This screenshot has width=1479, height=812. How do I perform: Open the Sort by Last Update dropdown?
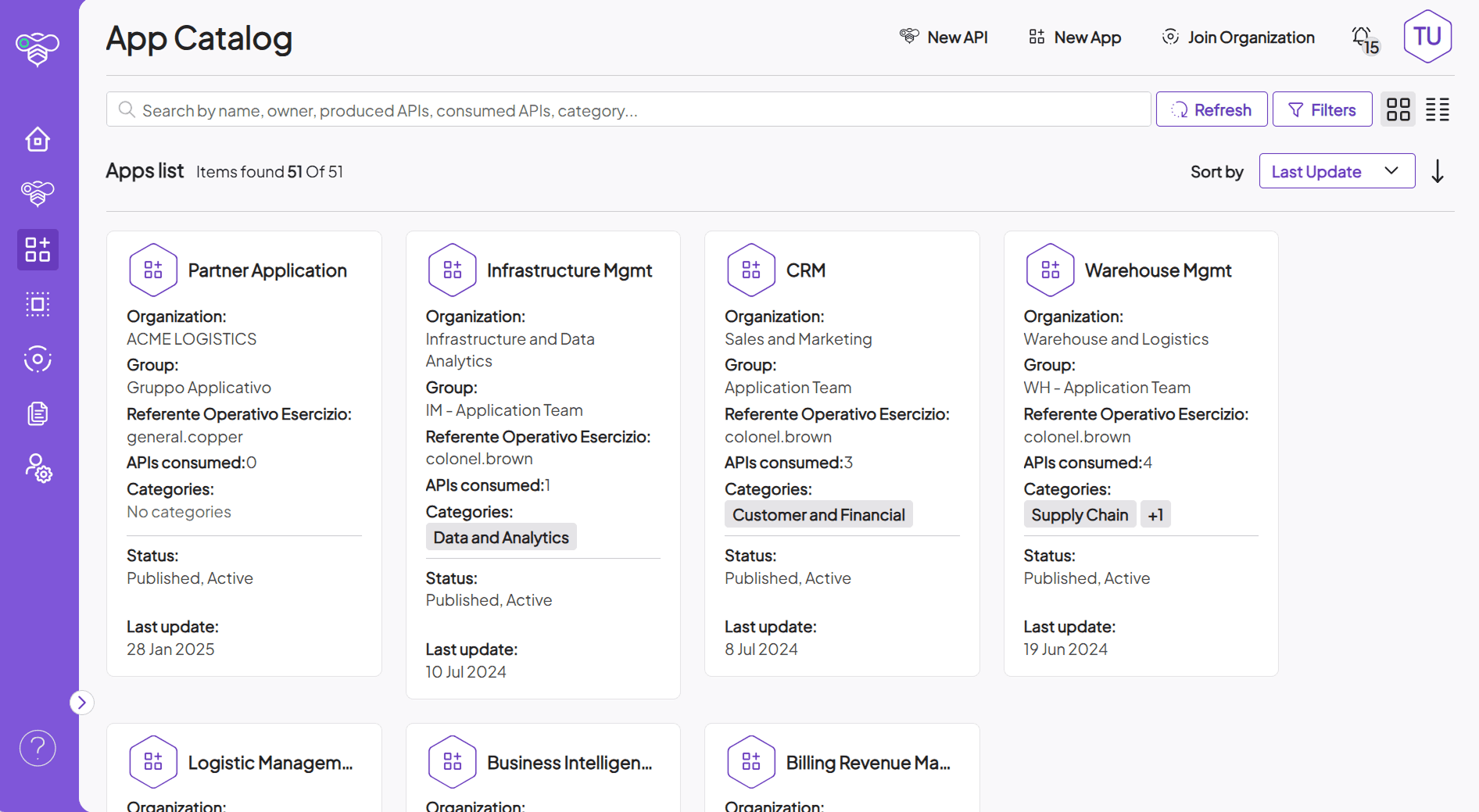[1336, 170]
